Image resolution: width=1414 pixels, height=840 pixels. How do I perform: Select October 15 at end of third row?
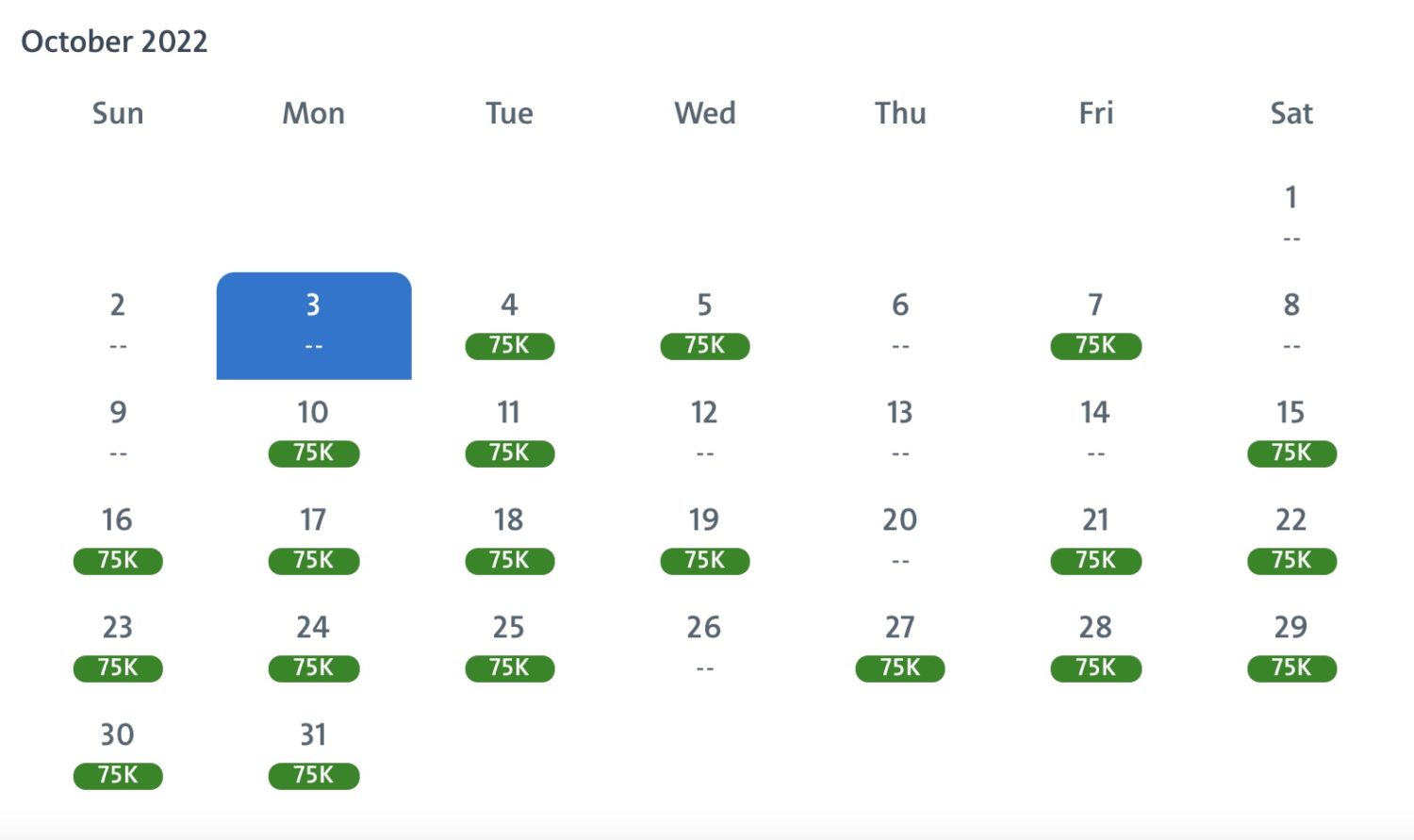1291,433
